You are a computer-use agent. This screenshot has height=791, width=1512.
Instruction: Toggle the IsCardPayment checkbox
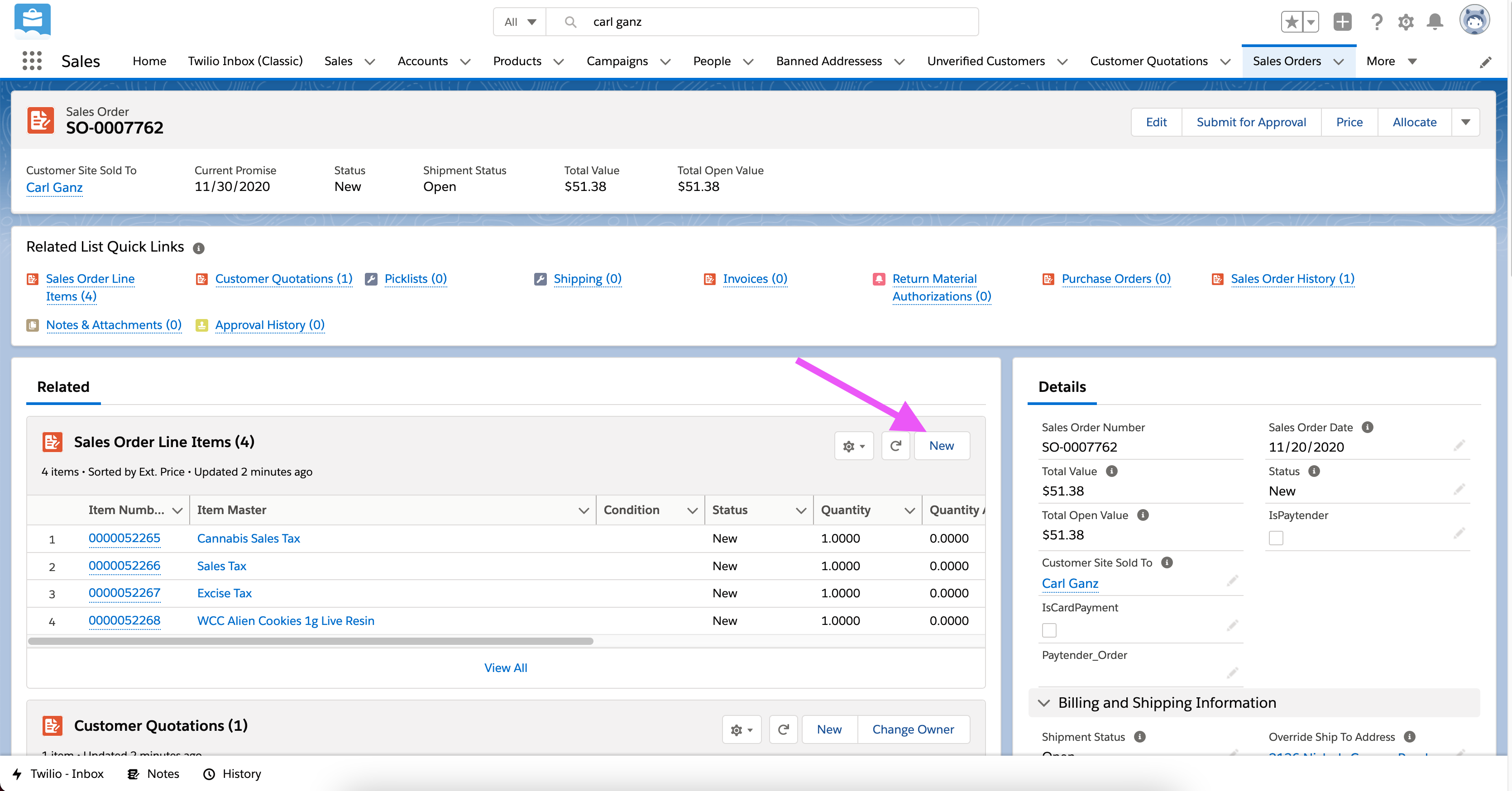click(1049, 630)
